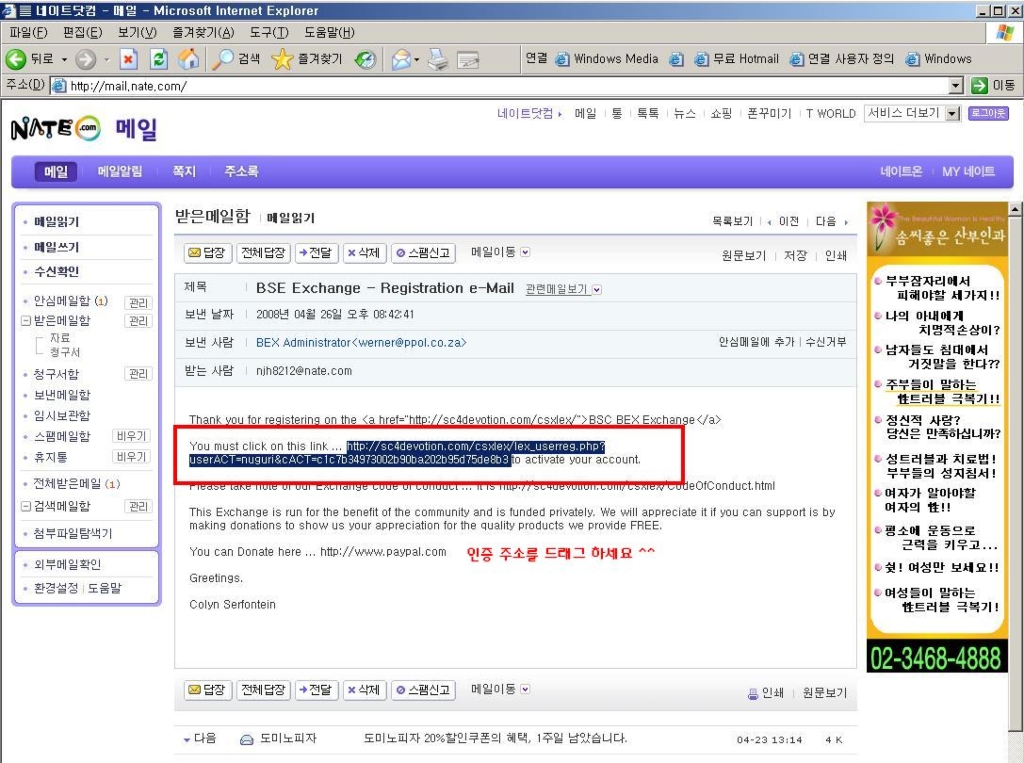Click the 목록보기 link
Image resolution: width=1024 pixels, height=763 pixels.
[732, 221]
